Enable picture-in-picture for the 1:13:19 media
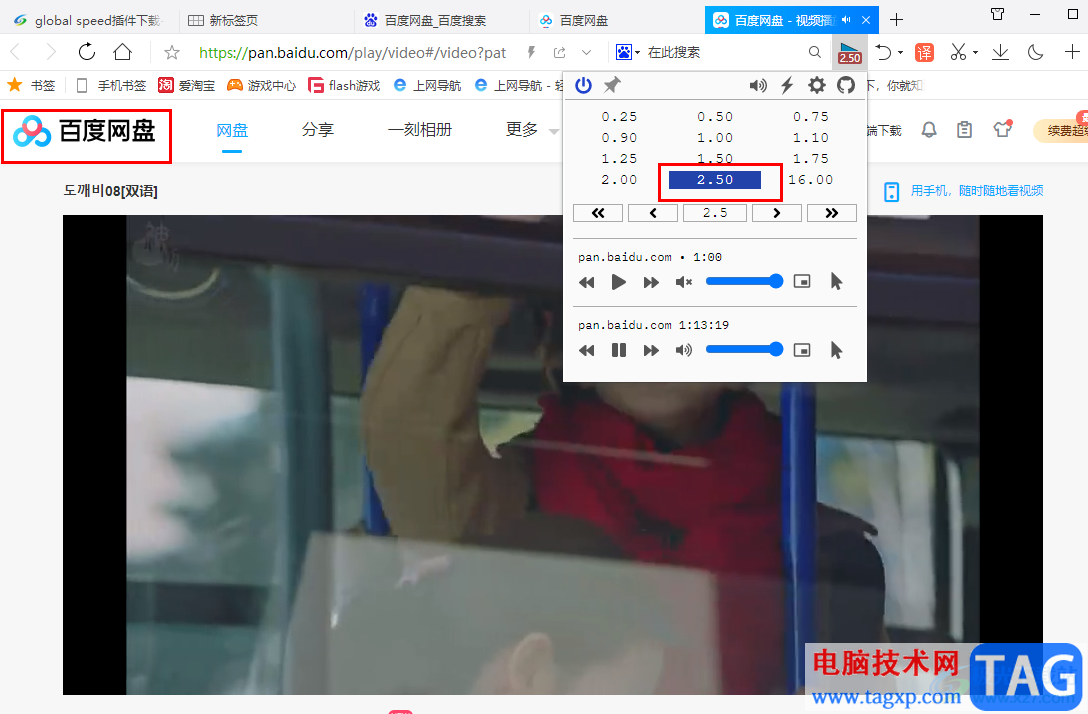This screenshot has height=714, width=1088. 802,350
